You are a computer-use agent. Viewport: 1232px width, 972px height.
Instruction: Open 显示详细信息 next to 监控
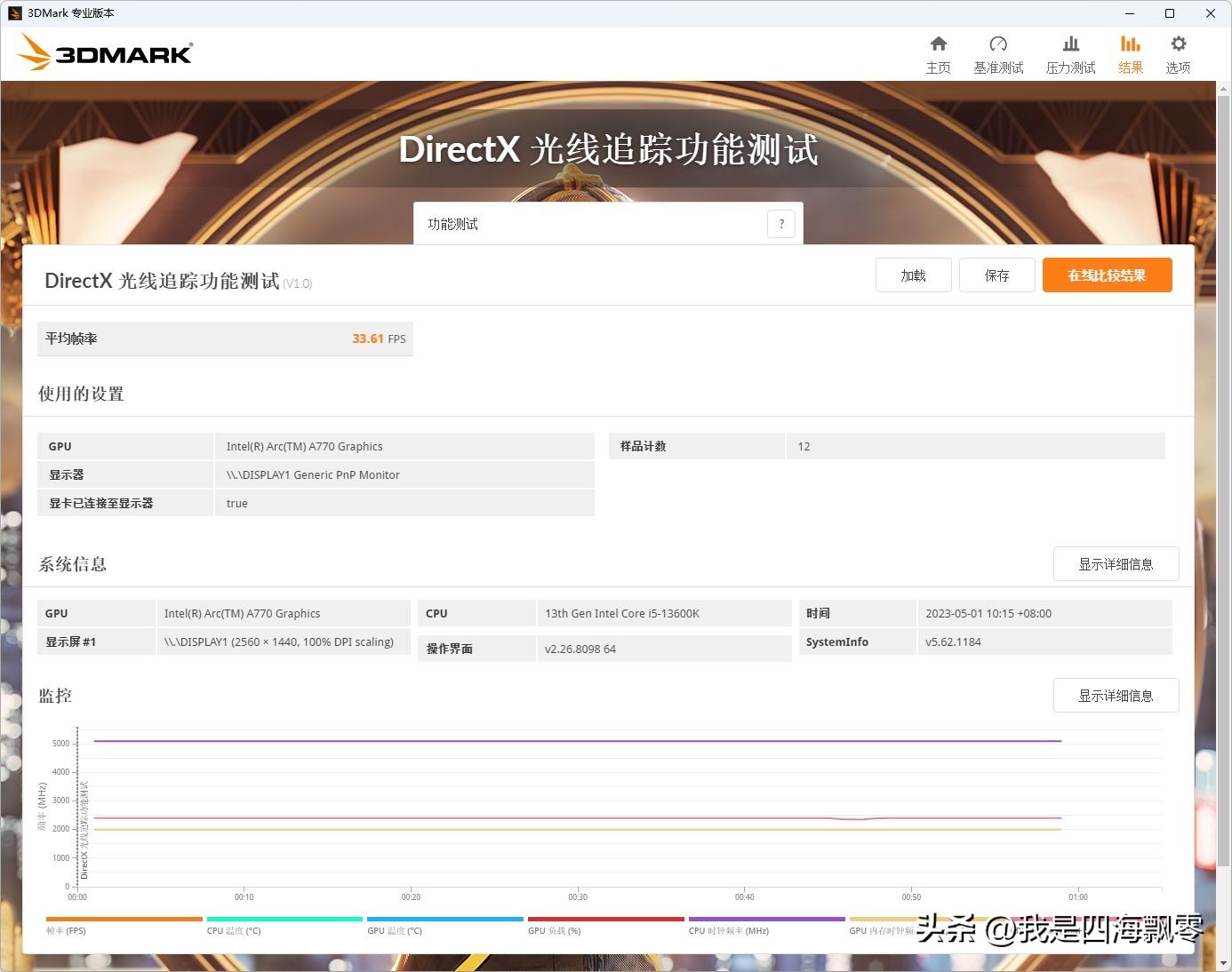pyautogui.click(x=1116, y=695)
